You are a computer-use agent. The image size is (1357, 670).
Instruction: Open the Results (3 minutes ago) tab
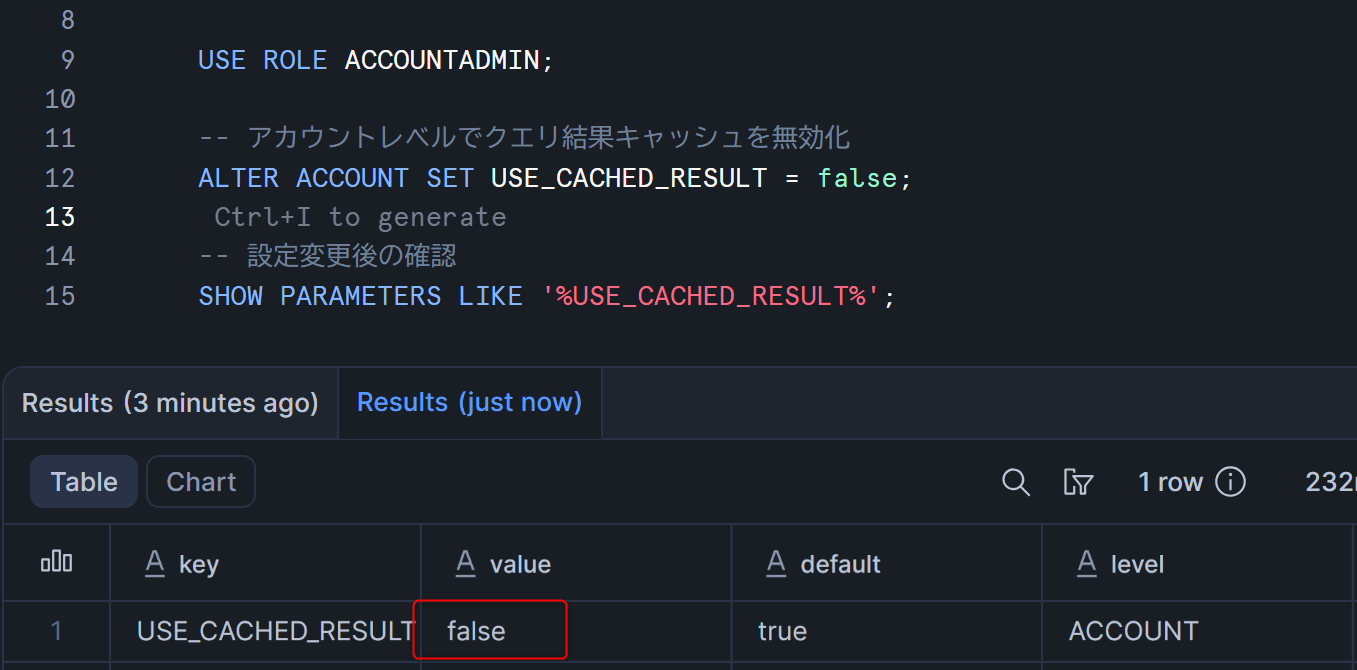[x=170, y=403]
